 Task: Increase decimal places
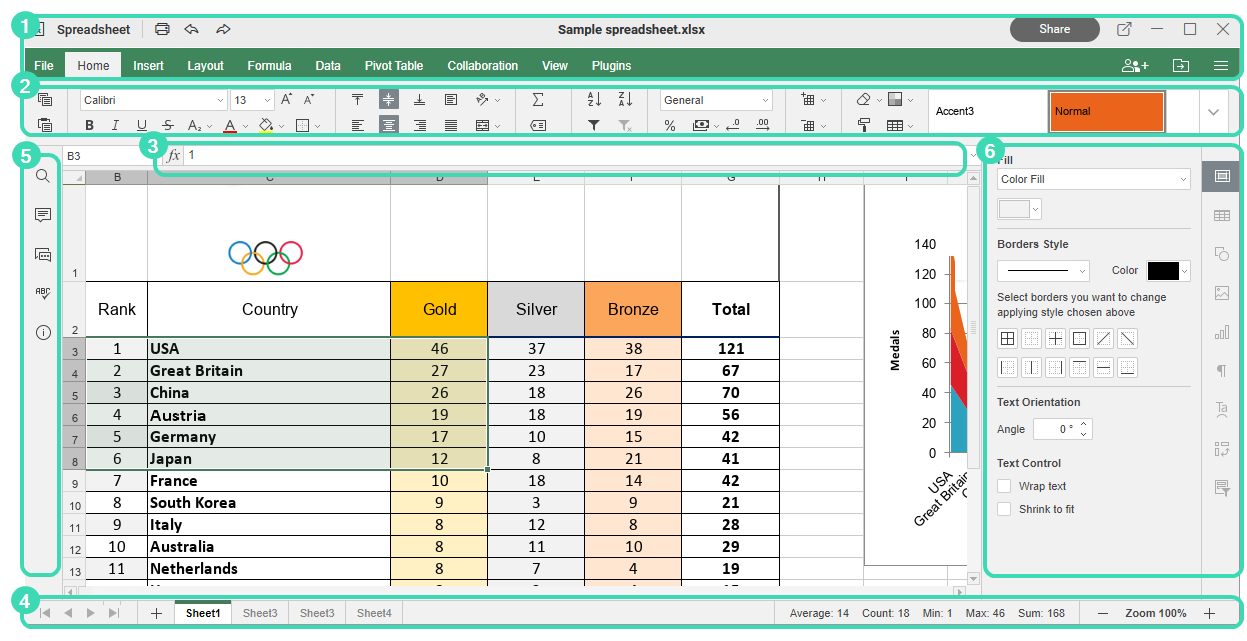point(763,126)
